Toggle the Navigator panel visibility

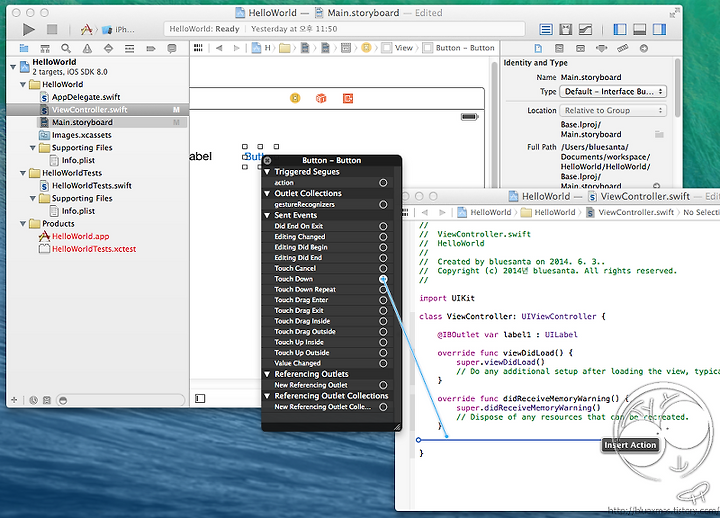coord(620,30)
